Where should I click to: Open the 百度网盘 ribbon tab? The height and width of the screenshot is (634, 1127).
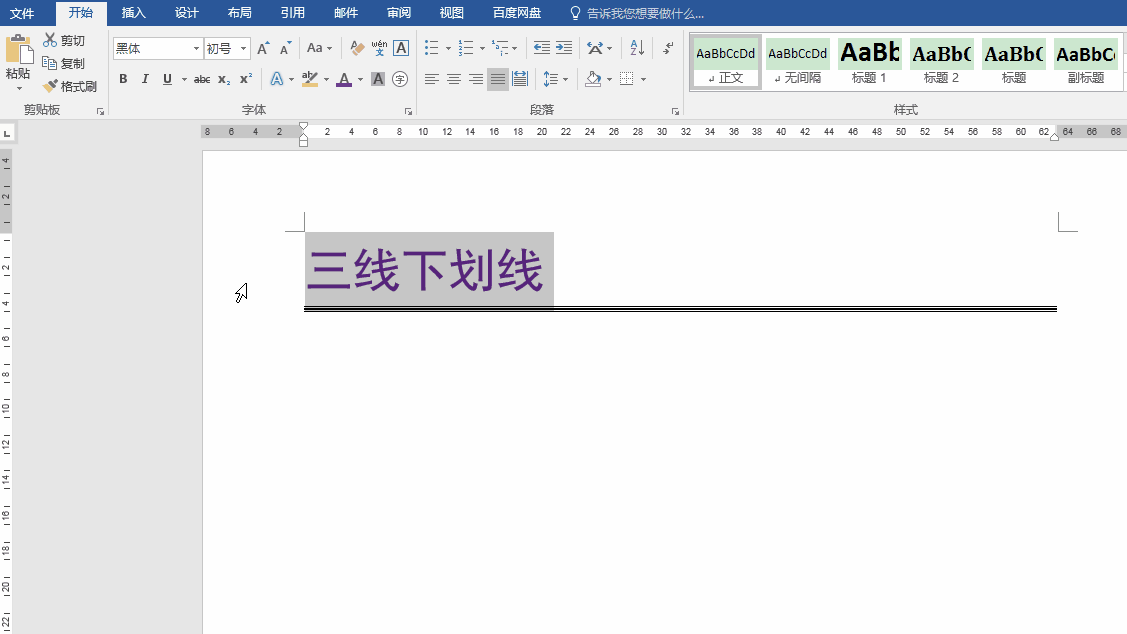(516, 13)
